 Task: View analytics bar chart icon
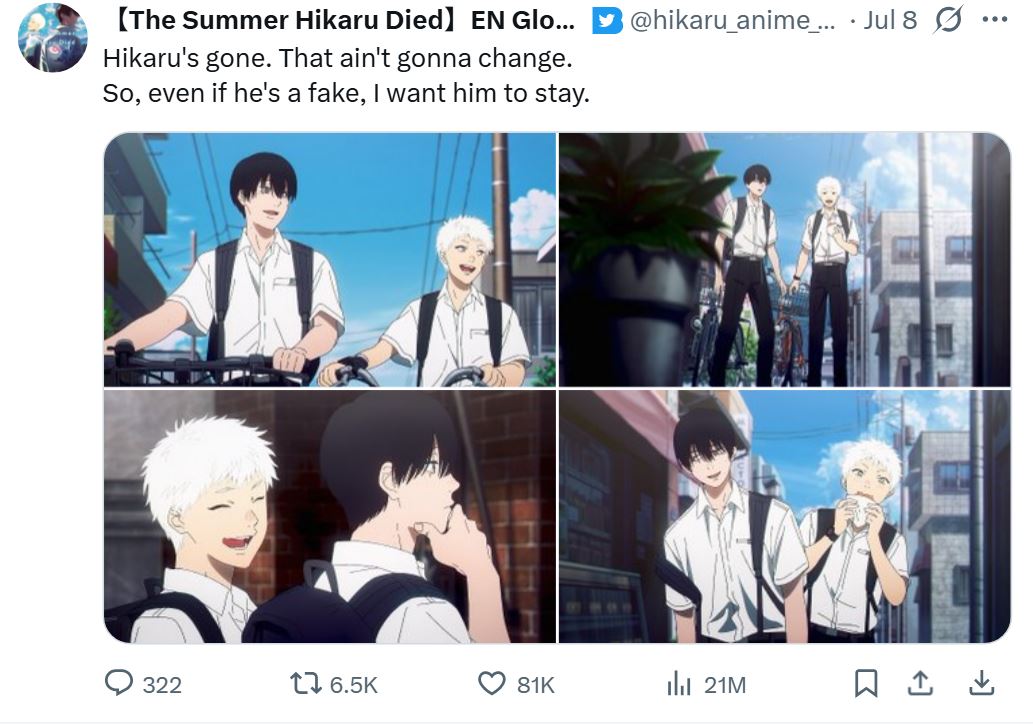[679, 684]
